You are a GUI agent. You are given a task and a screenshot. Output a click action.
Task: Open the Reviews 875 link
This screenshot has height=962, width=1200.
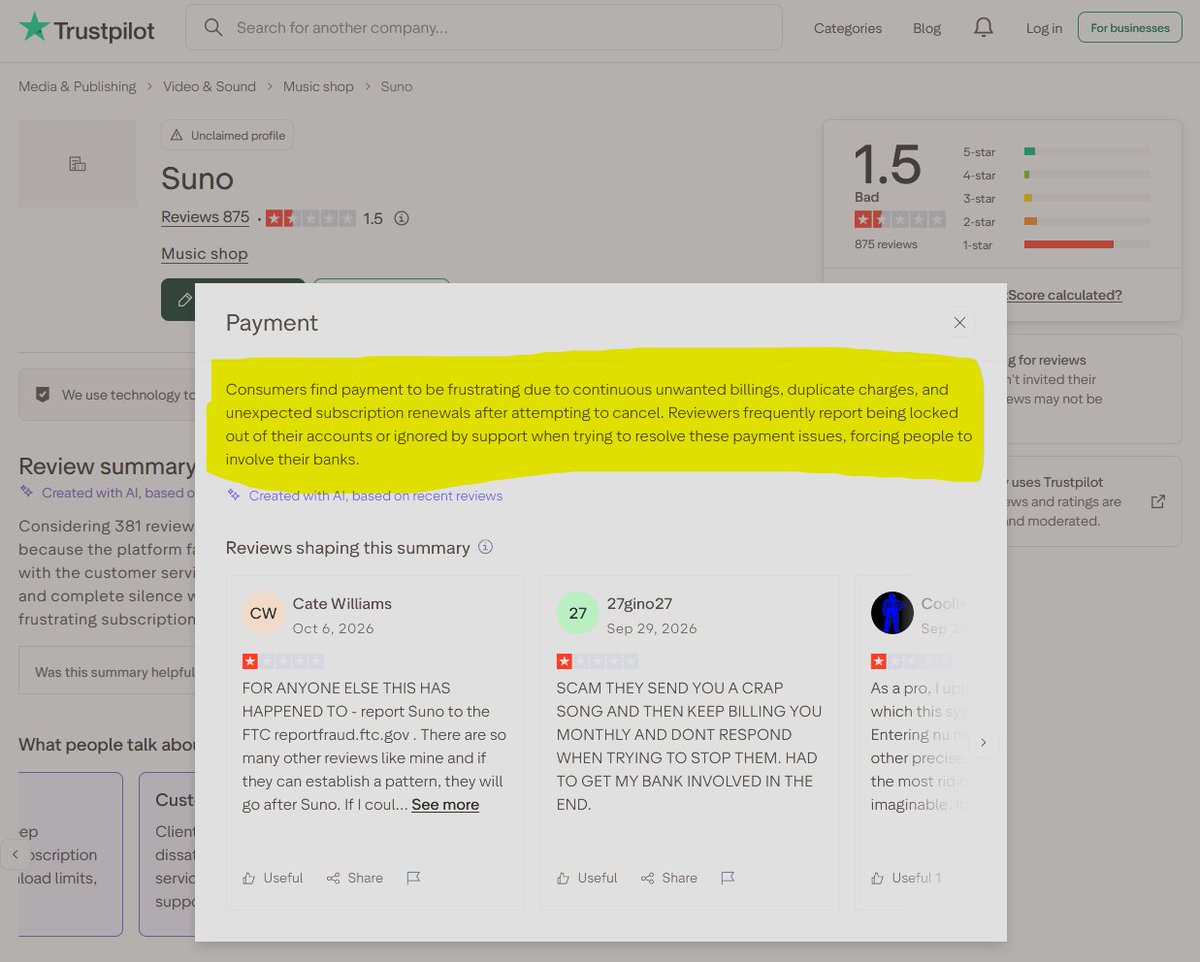coord(205,217)
